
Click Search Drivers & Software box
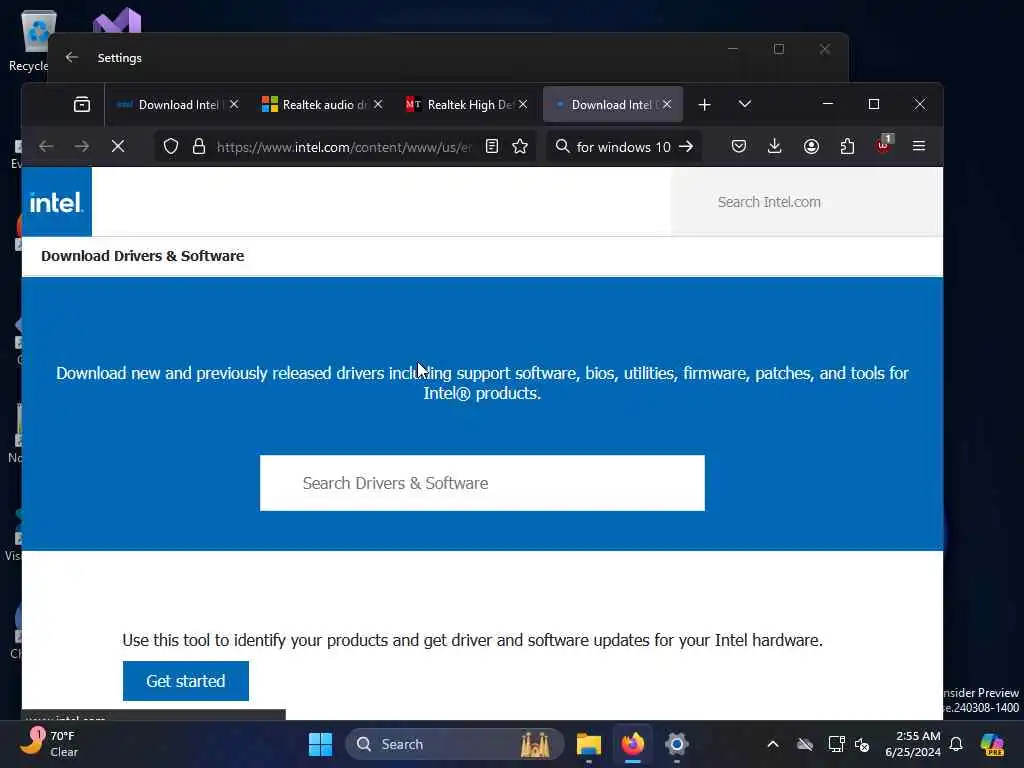pos(482,483)
